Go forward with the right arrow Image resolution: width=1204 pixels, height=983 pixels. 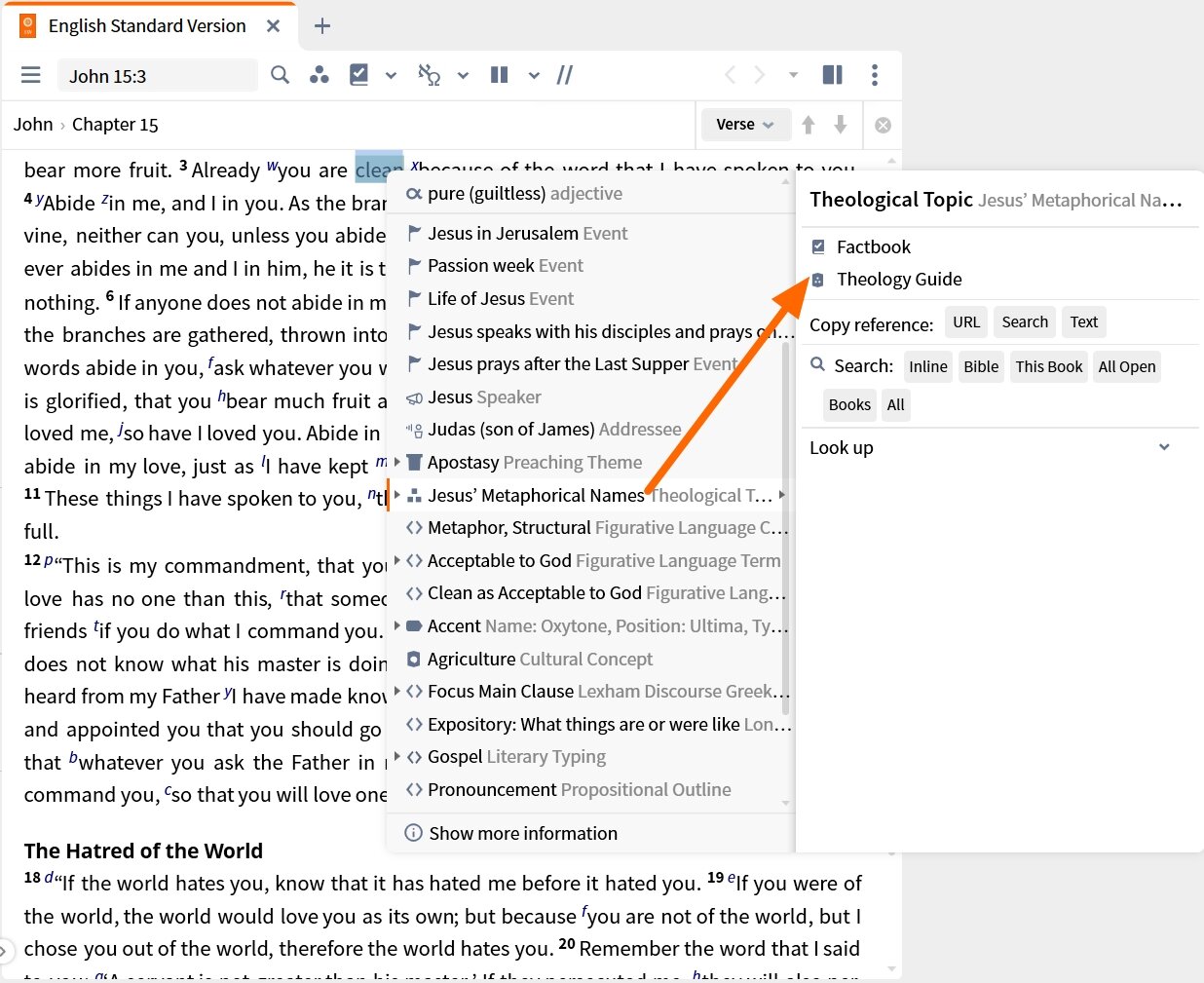(760, 75)
